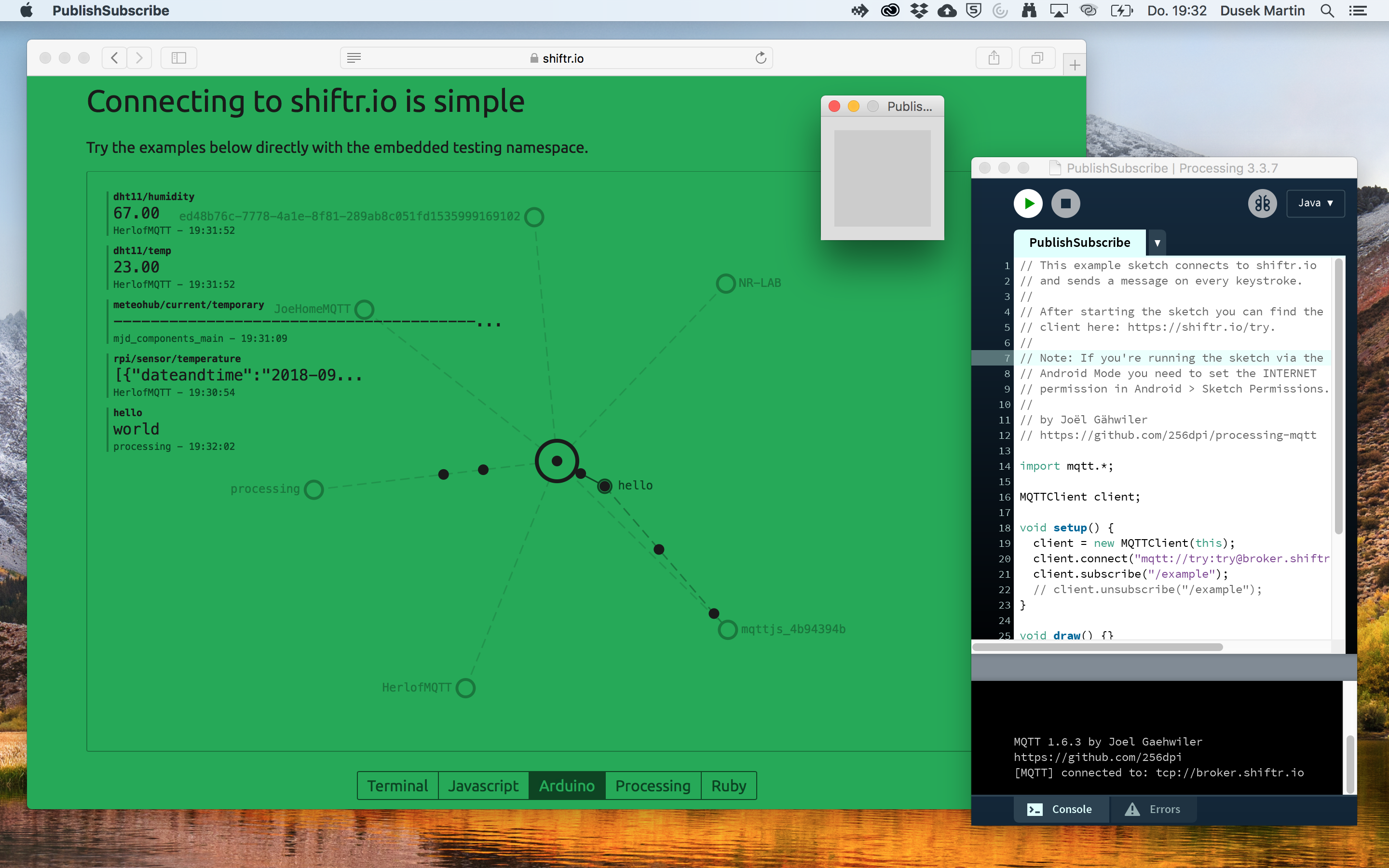Click the Dusek Martin user menu
The width and height of the screenshot is (1389, 868).
pos(1262,10)
